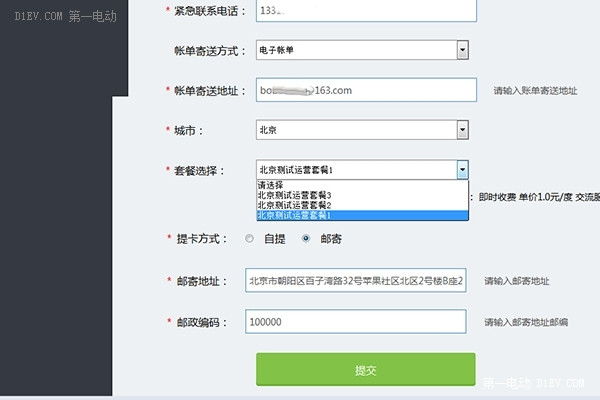Submit the form with green 提交 button
The height and width of the screenshot is (400, 600).
click(366, 369)
